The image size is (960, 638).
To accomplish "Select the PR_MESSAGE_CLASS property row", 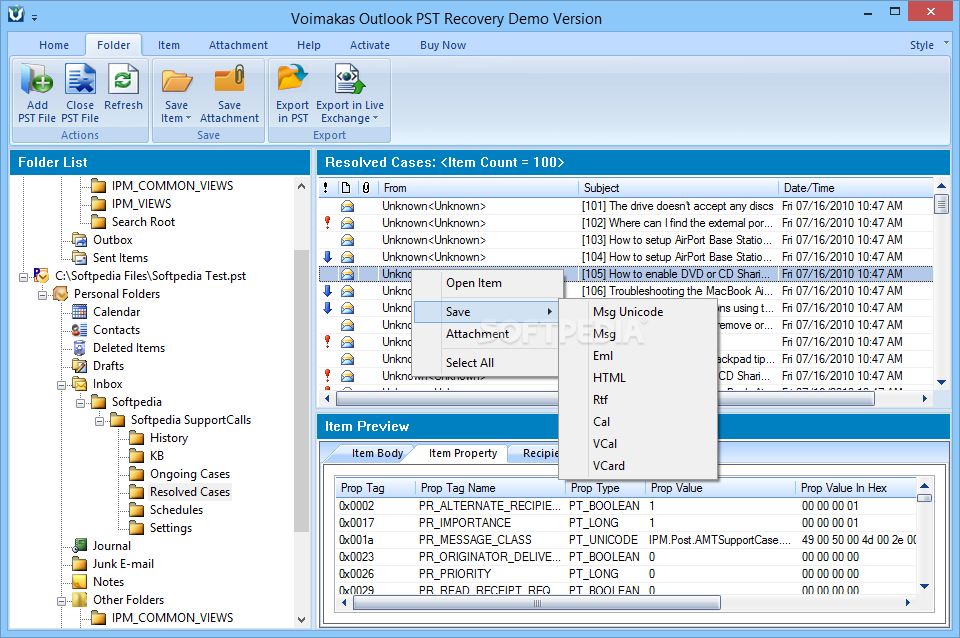I will 627,540.
